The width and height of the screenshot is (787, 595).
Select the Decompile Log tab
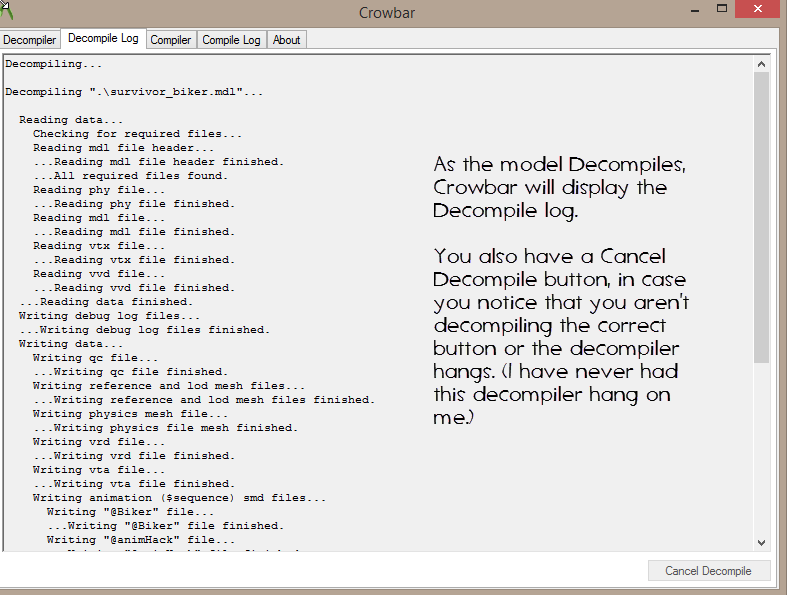[103, 38]
